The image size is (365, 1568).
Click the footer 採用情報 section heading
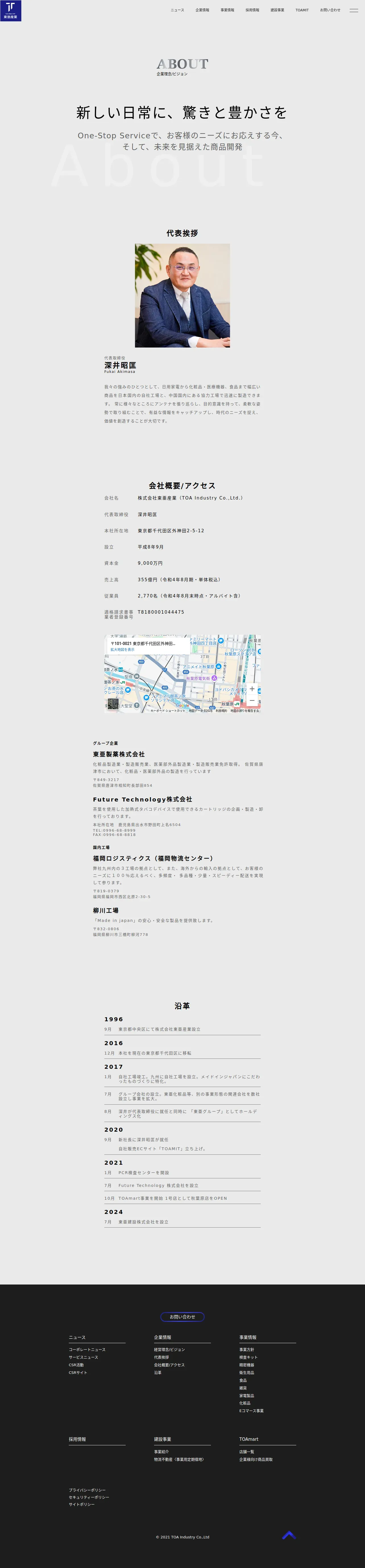tap(77, 1440)
